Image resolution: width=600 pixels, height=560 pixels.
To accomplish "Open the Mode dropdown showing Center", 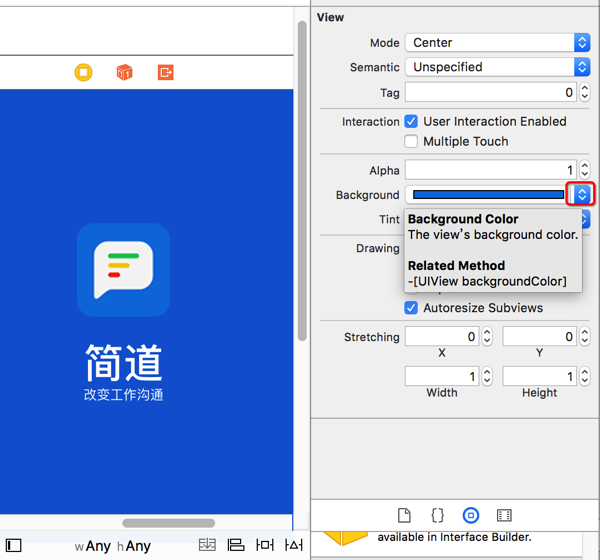I will point(497,42).
